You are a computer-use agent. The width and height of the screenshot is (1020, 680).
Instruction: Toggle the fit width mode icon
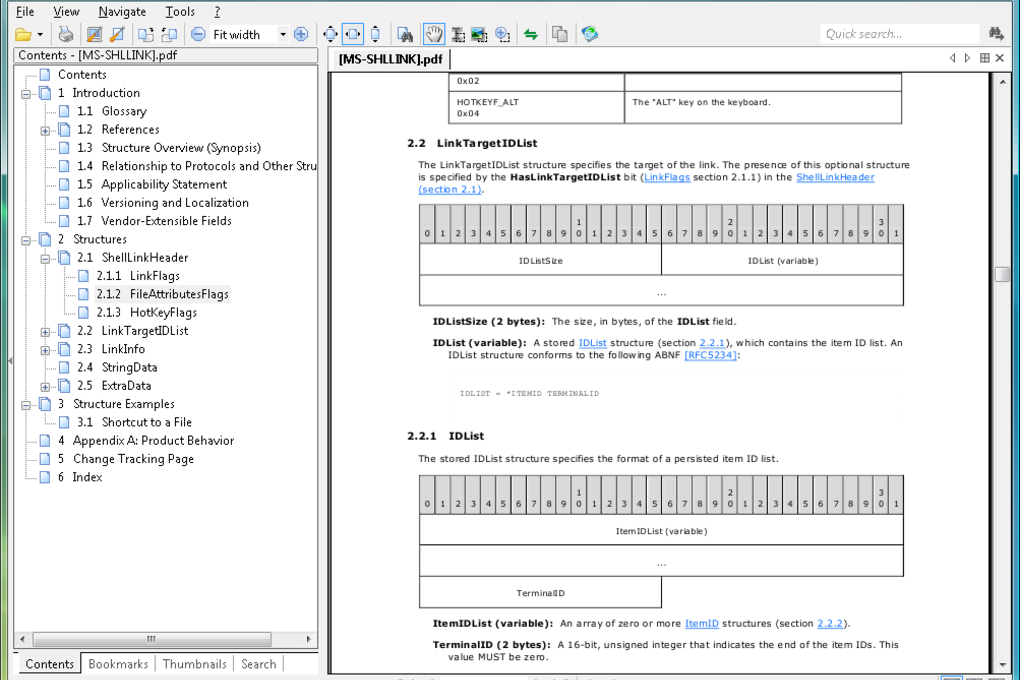click(353, 34)
